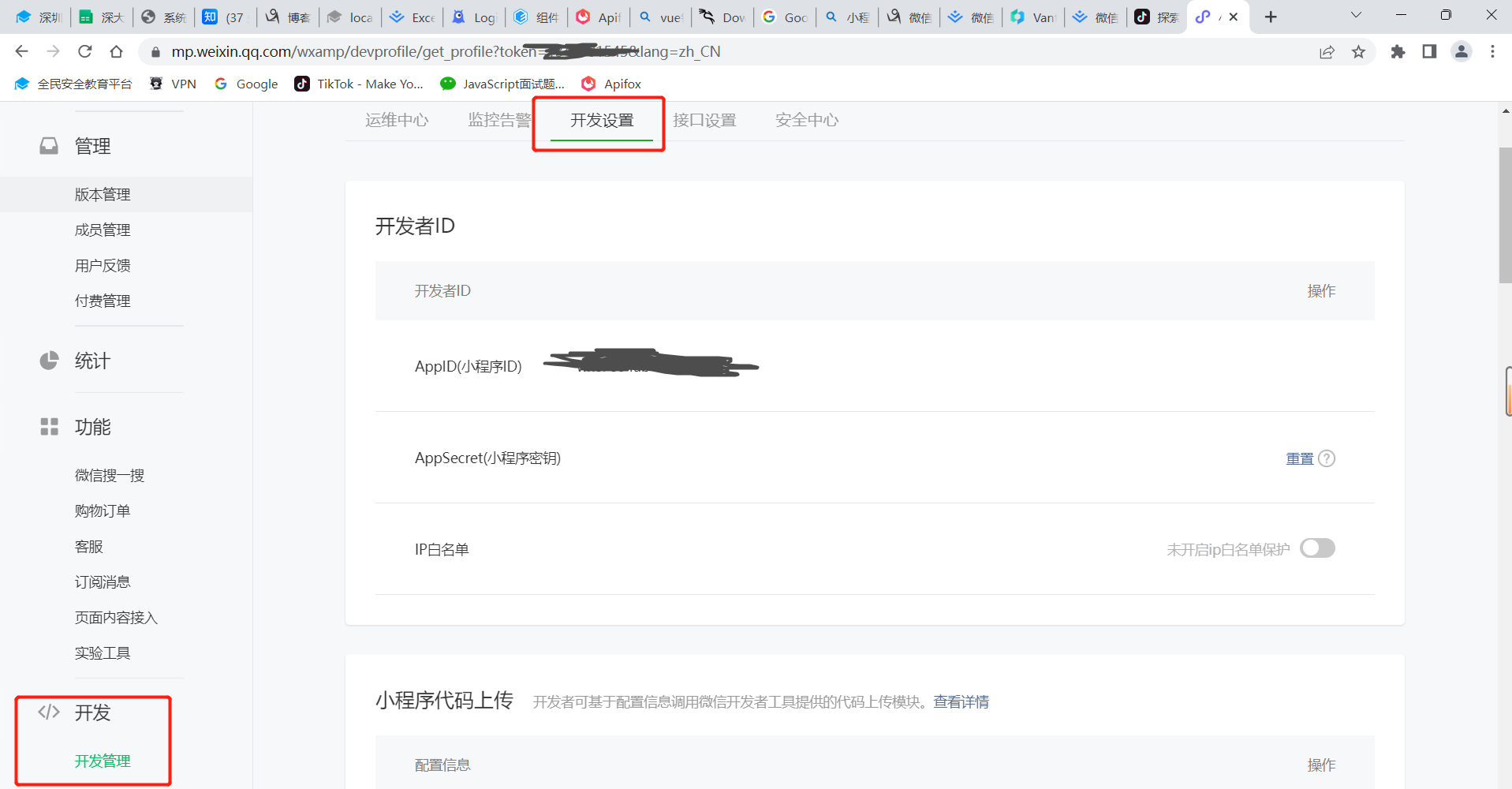The height and width of the screenshot is (789, 1512).
Task: Click the 功能 grid icon
Action: 49,427
